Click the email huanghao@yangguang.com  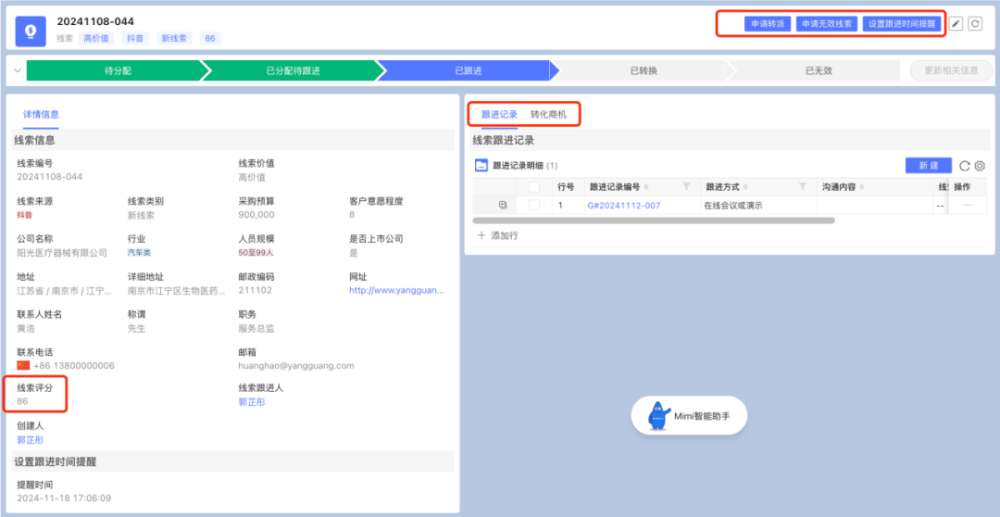pos(296,366)
